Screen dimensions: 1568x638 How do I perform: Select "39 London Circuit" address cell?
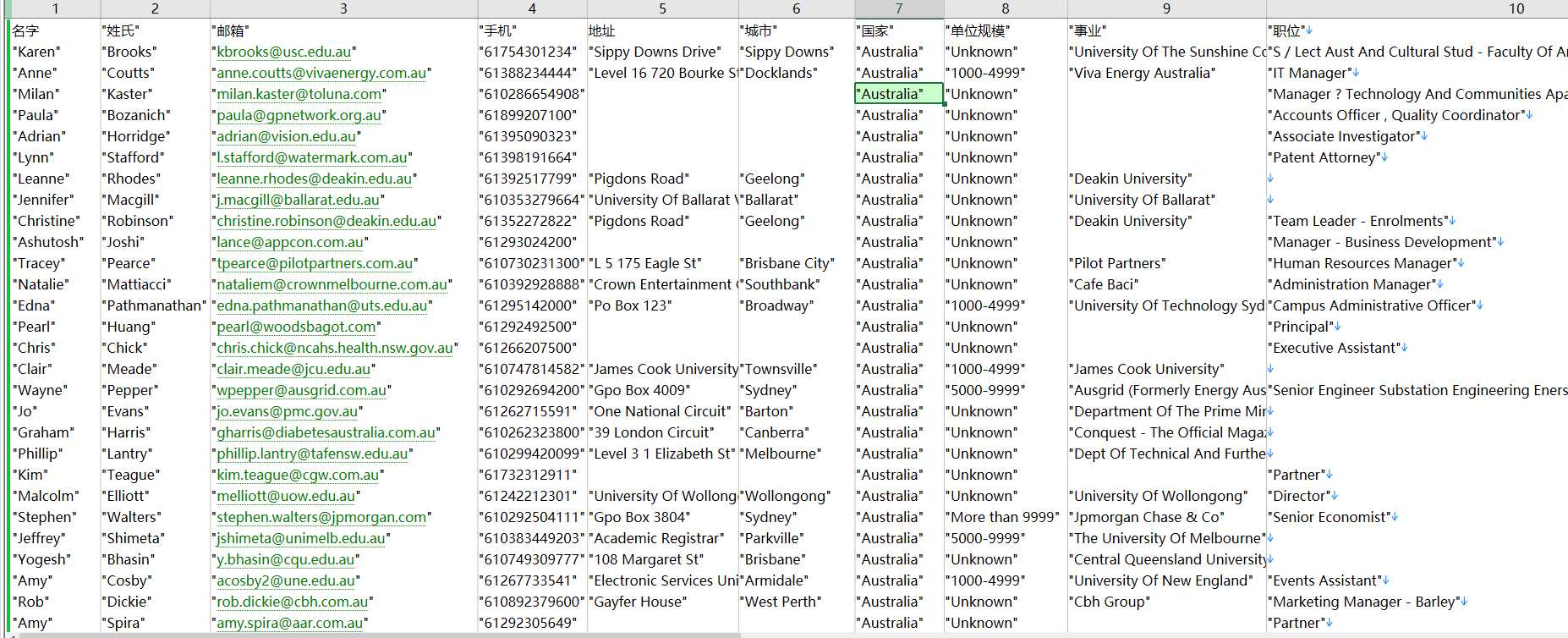click(x=663, y=432)
